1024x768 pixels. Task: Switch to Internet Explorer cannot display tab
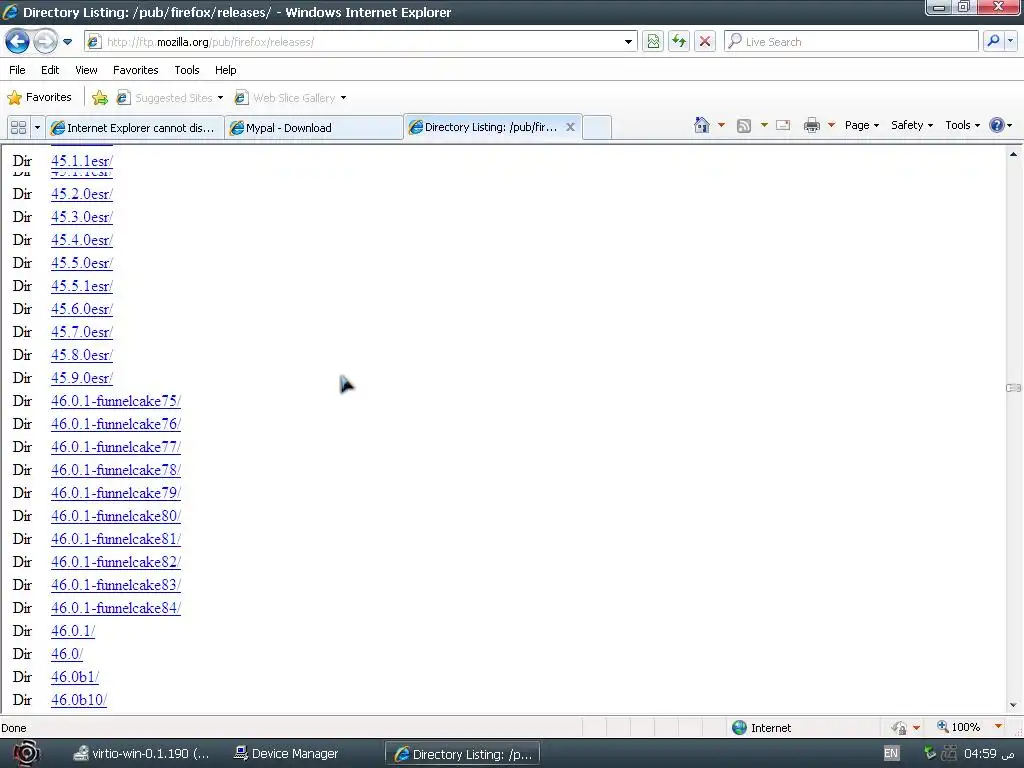(135, 127)
